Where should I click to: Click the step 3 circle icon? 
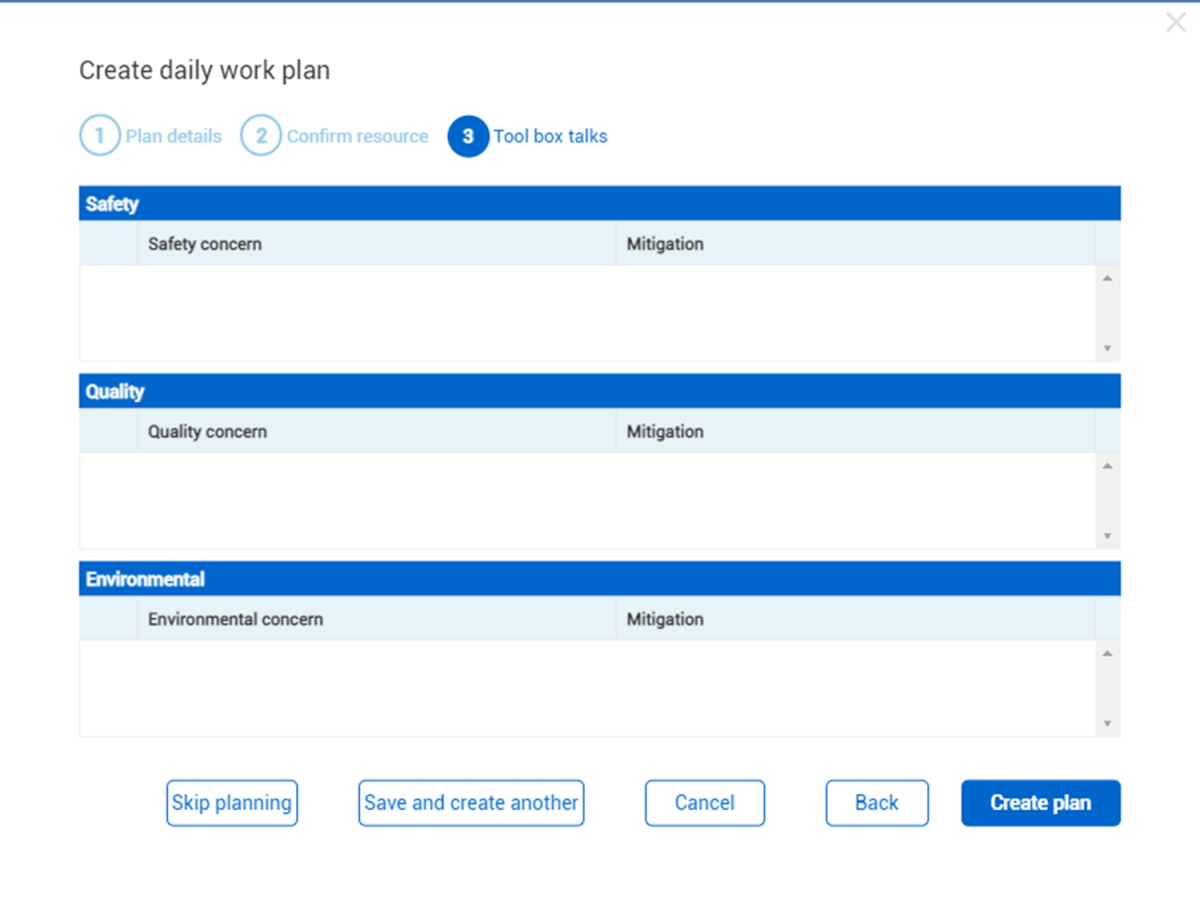pos(468,136)
